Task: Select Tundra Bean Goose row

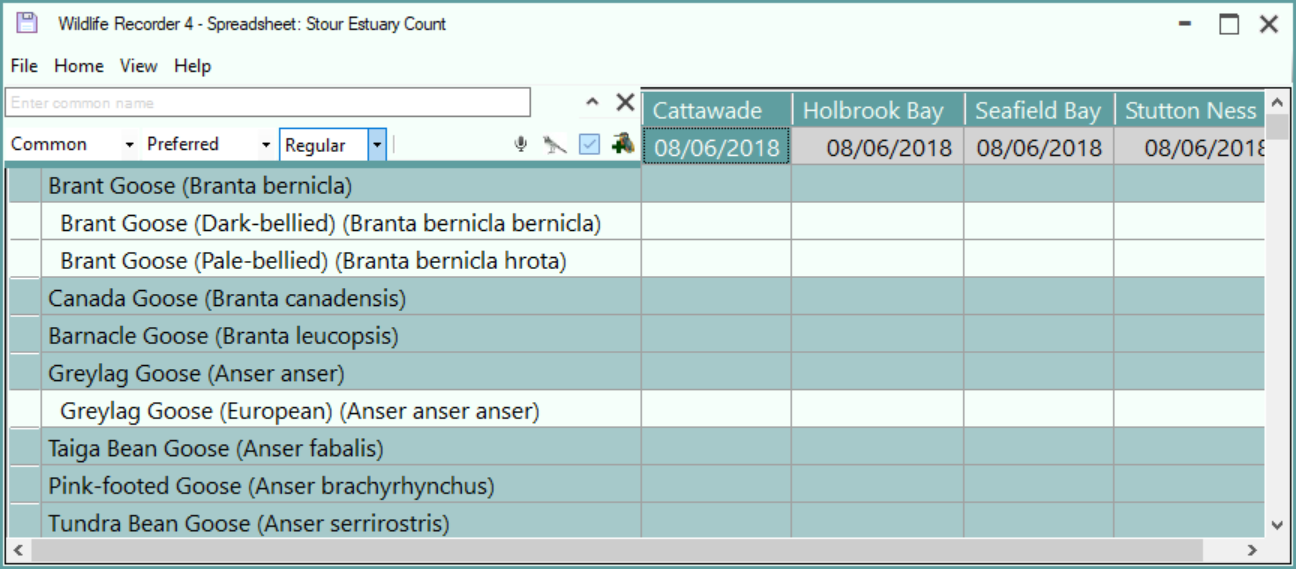Action: [340, 521]
